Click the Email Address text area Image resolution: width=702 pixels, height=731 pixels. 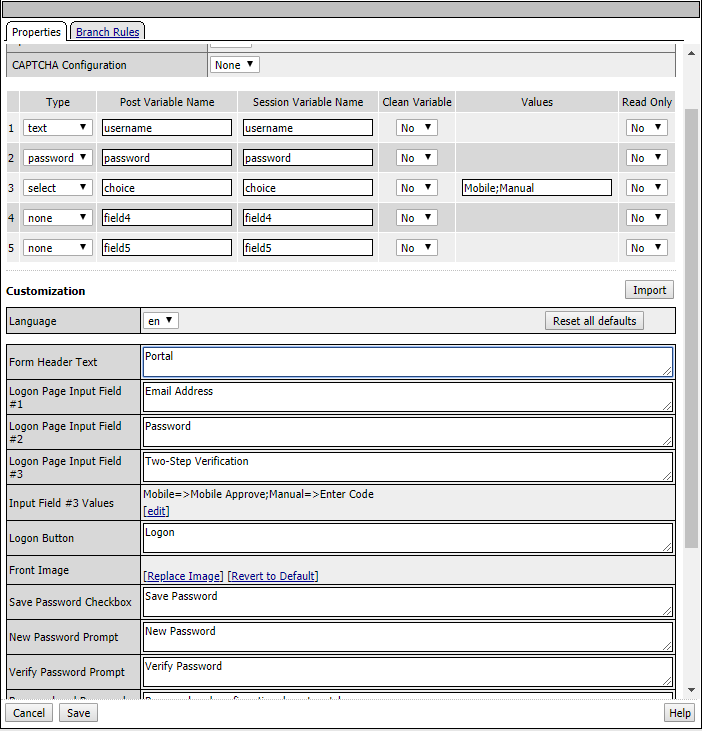(408, 397)
